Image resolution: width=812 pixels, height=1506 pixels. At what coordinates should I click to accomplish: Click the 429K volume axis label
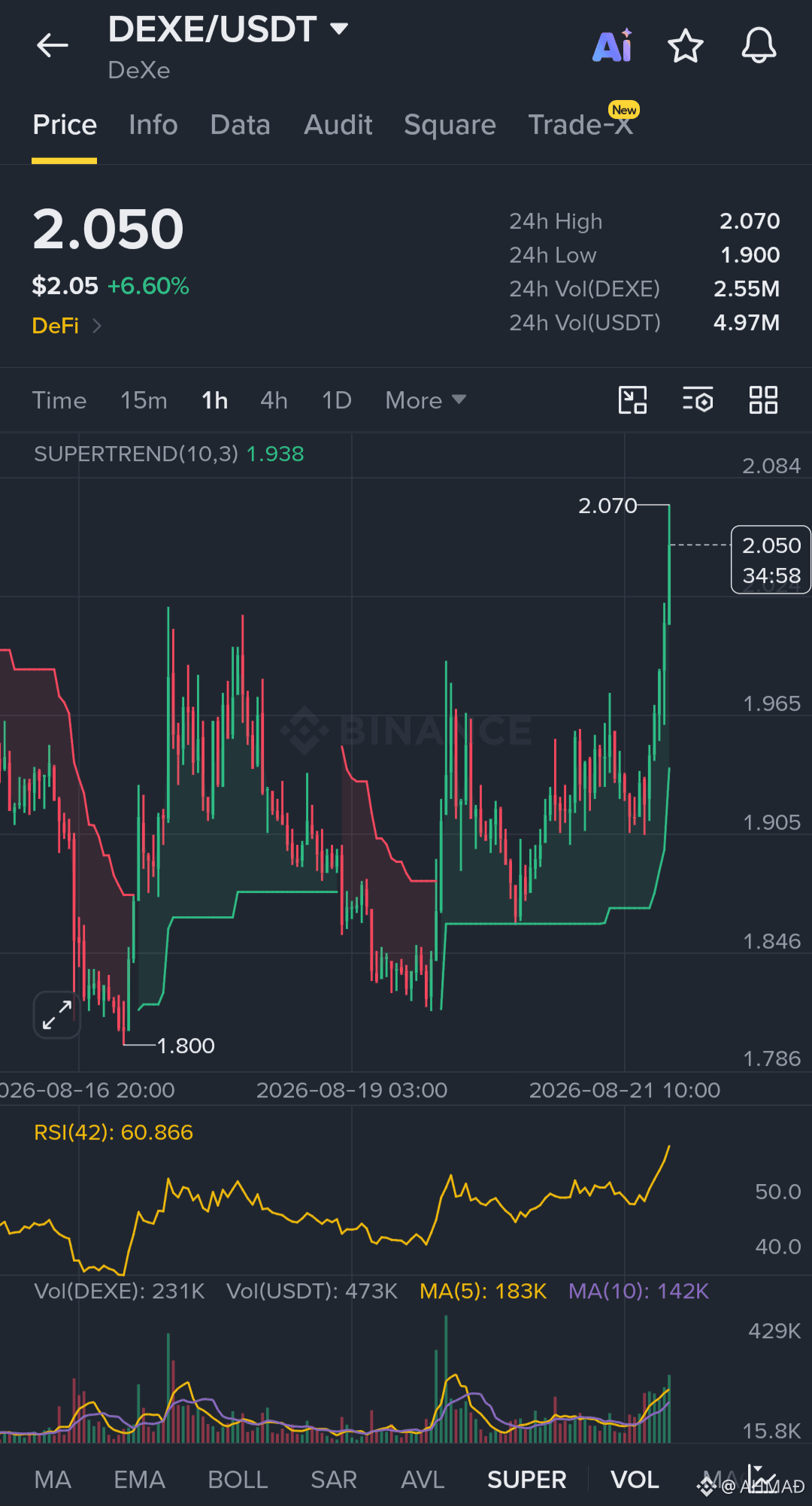pyautogui.click(x=774, y=1331)
